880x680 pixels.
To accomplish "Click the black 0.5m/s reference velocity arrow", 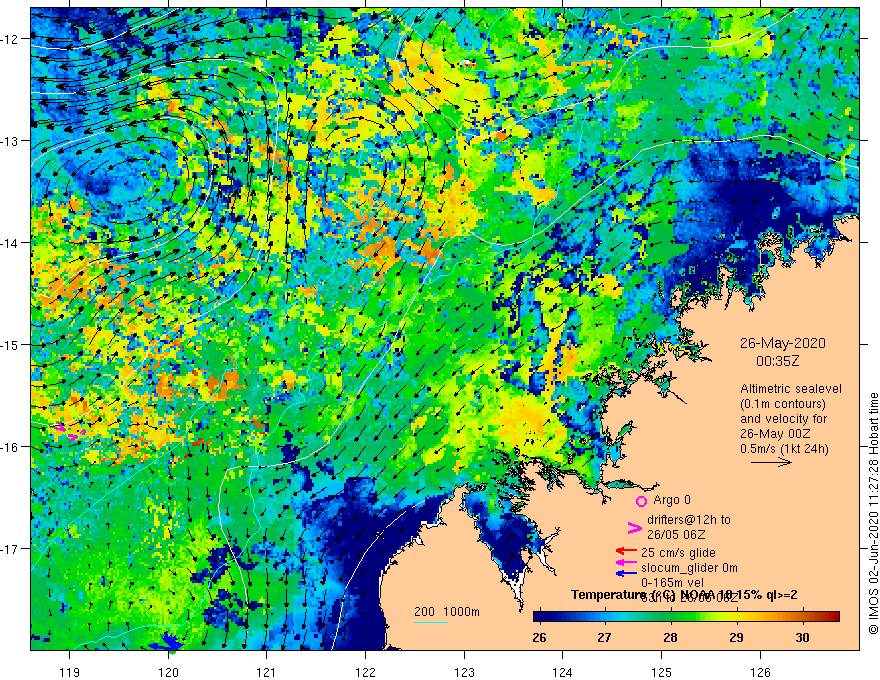I will point(771,462).
